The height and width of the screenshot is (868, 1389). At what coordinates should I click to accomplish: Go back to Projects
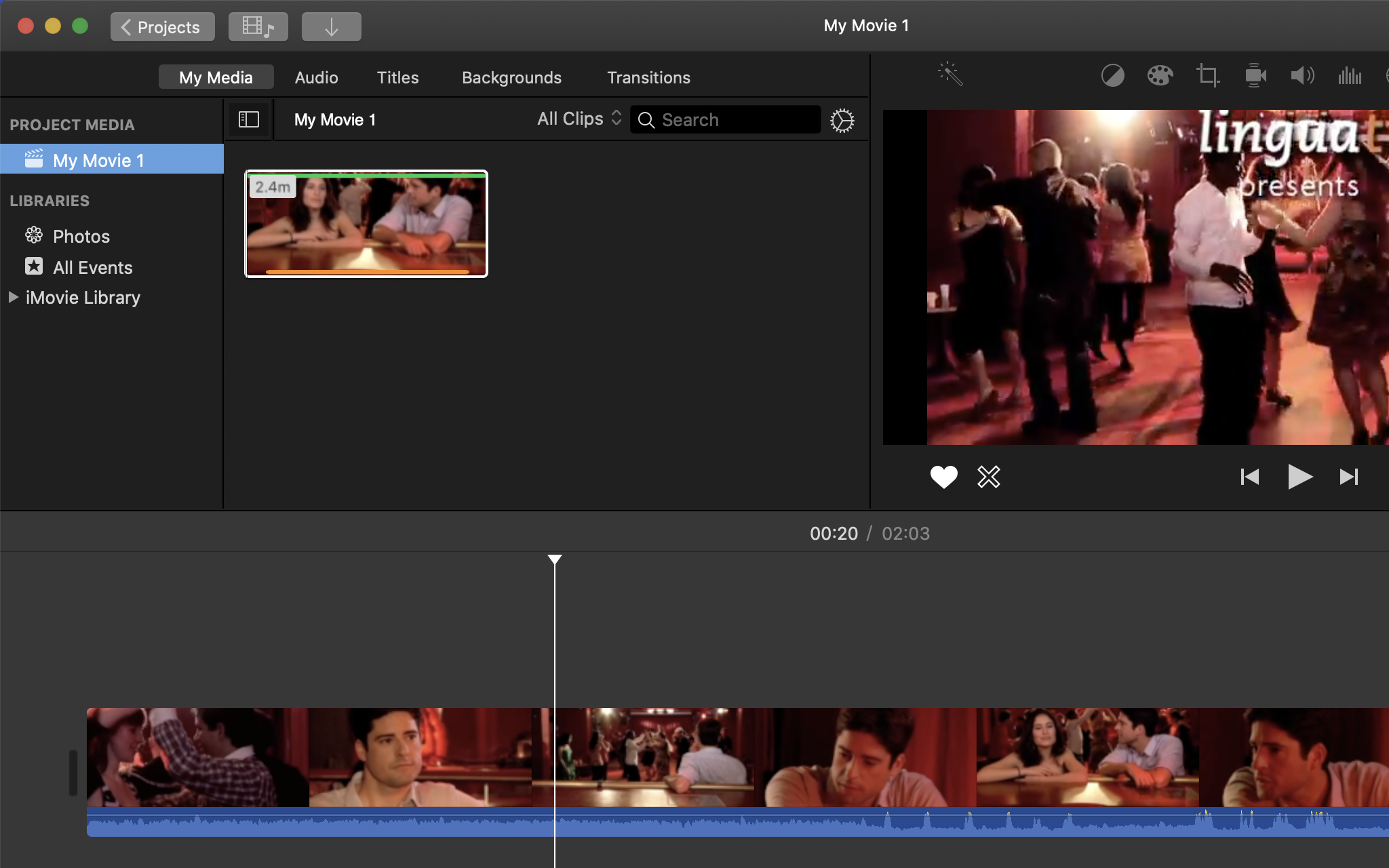pos(162,27)
